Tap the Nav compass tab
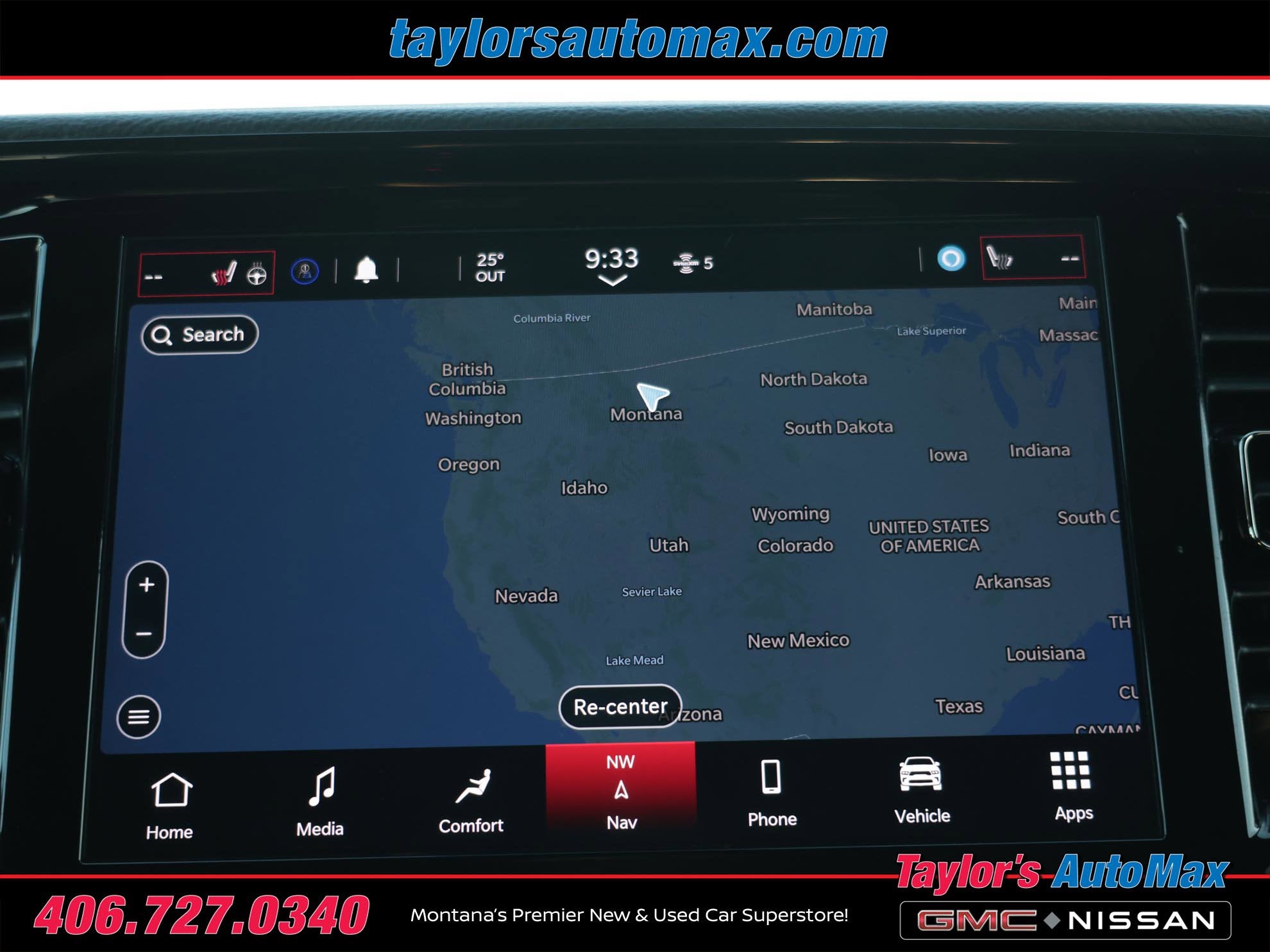Image resolution: width=1270 pixels, height=952 pixels. 621,791
